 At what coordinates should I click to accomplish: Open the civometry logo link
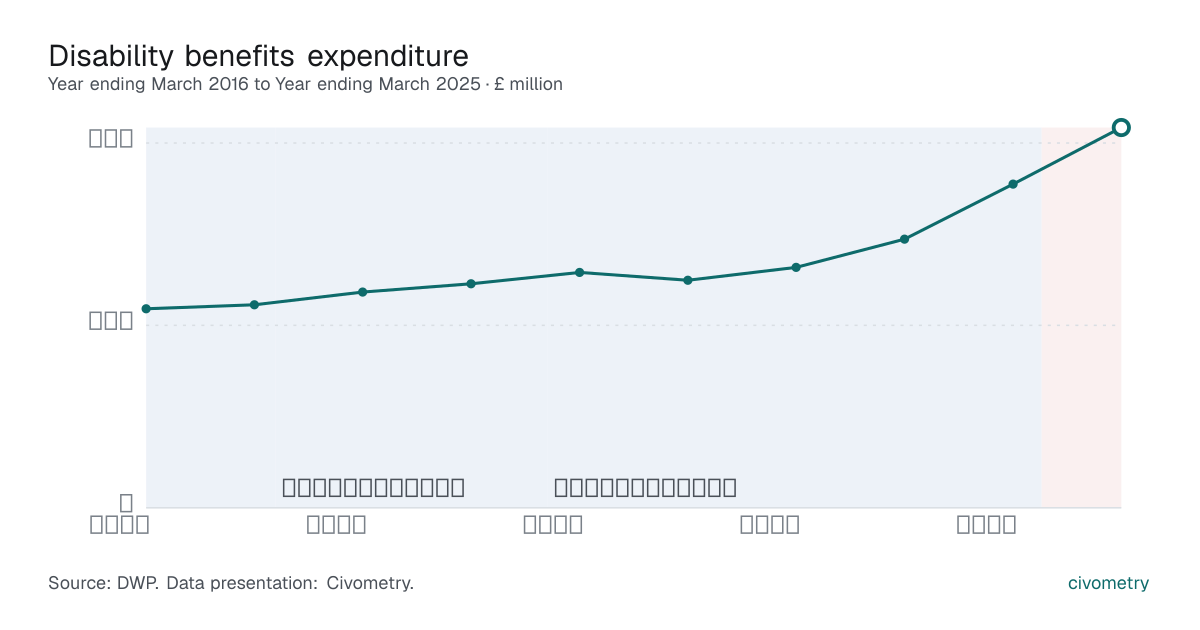(1108, 583)
